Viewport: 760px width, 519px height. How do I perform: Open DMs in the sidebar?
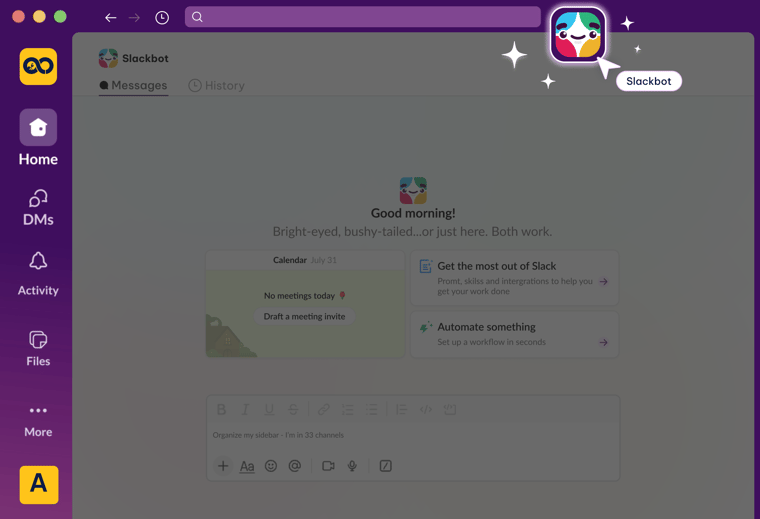(x=38, y=207)
